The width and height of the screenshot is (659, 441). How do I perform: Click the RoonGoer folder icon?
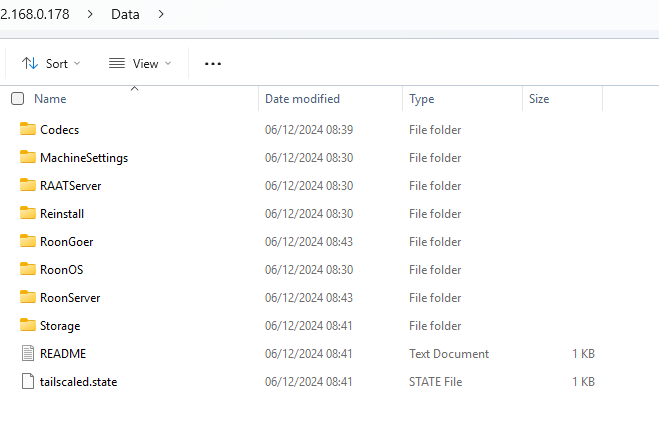coord(28,241)
